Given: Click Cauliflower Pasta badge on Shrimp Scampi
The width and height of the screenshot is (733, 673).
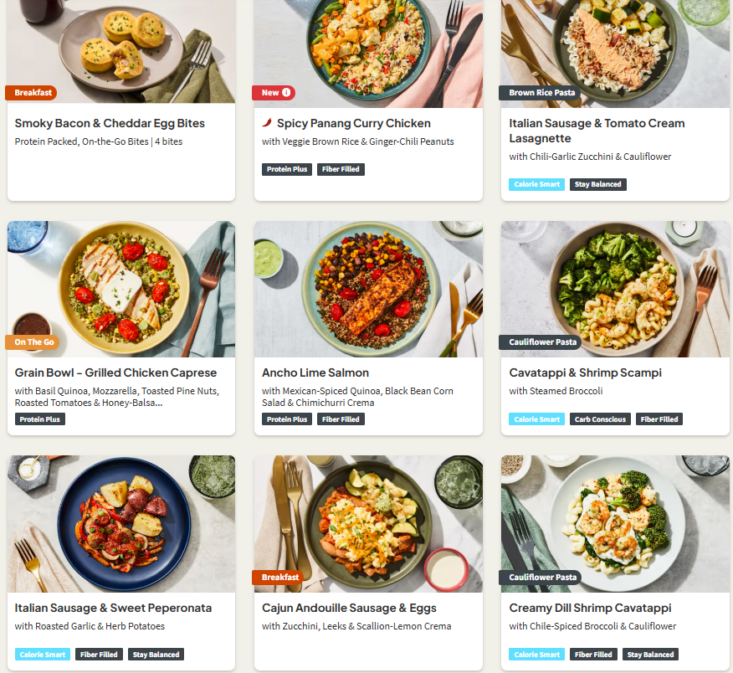Looking at the screenshot, I should click(x=540, y=342).
